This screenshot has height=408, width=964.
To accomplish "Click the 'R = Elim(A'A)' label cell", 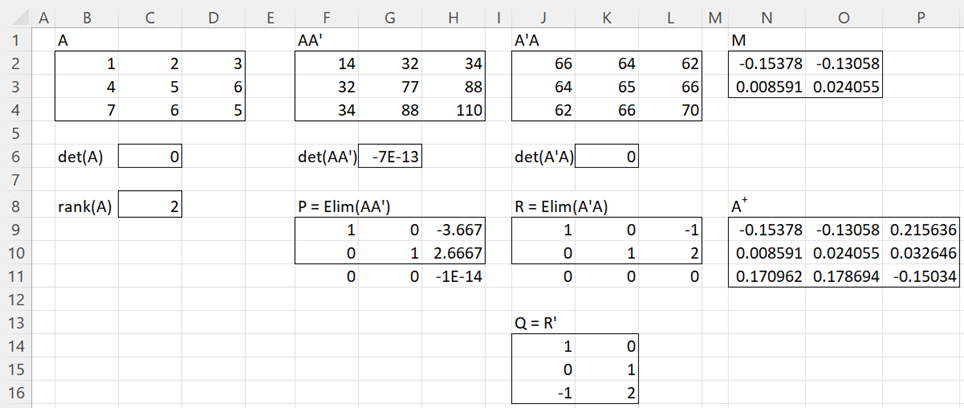I will pos(560,206).
